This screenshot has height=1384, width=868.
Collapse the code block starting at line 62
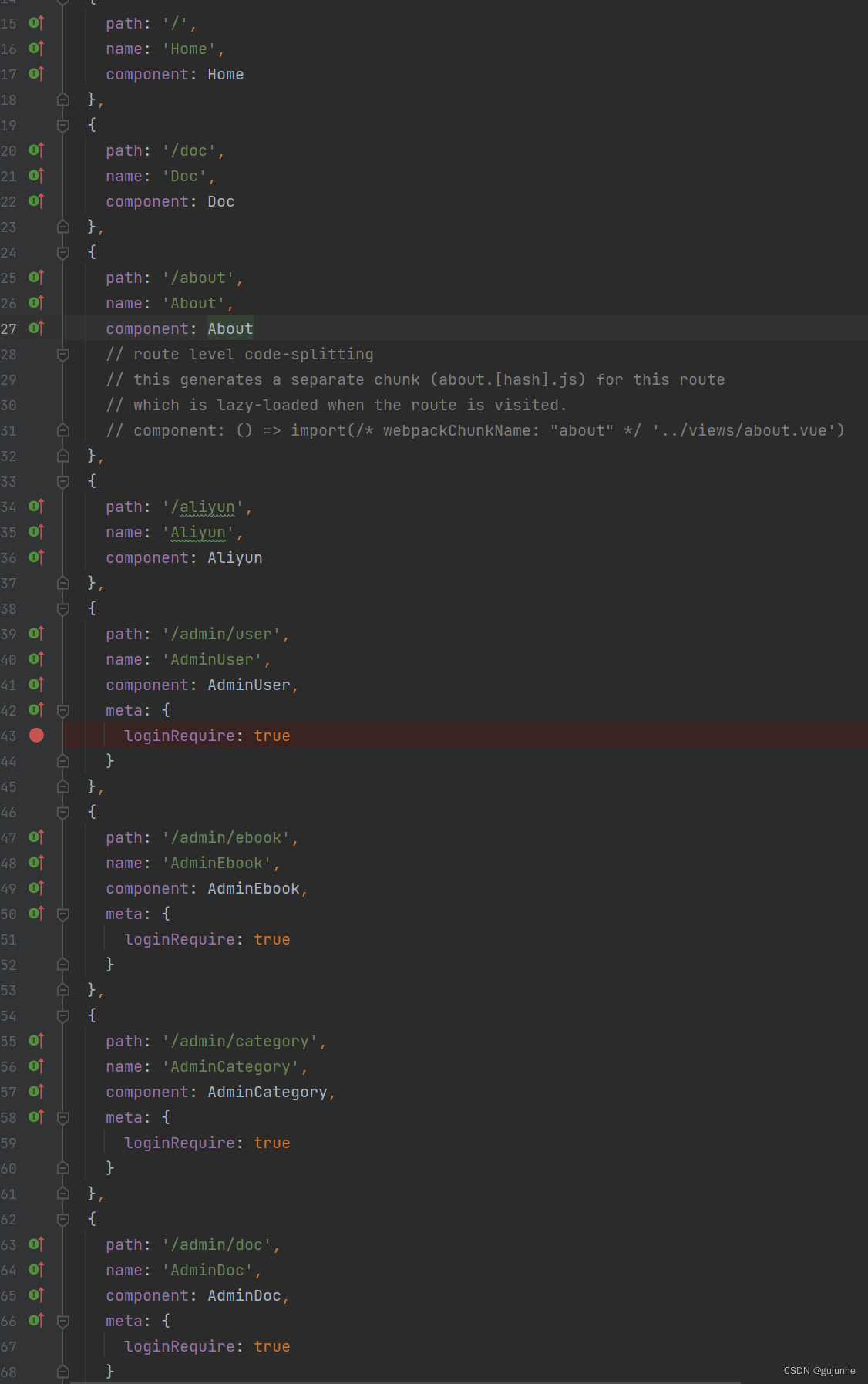pyautogui.click(x=63, y=1219)
